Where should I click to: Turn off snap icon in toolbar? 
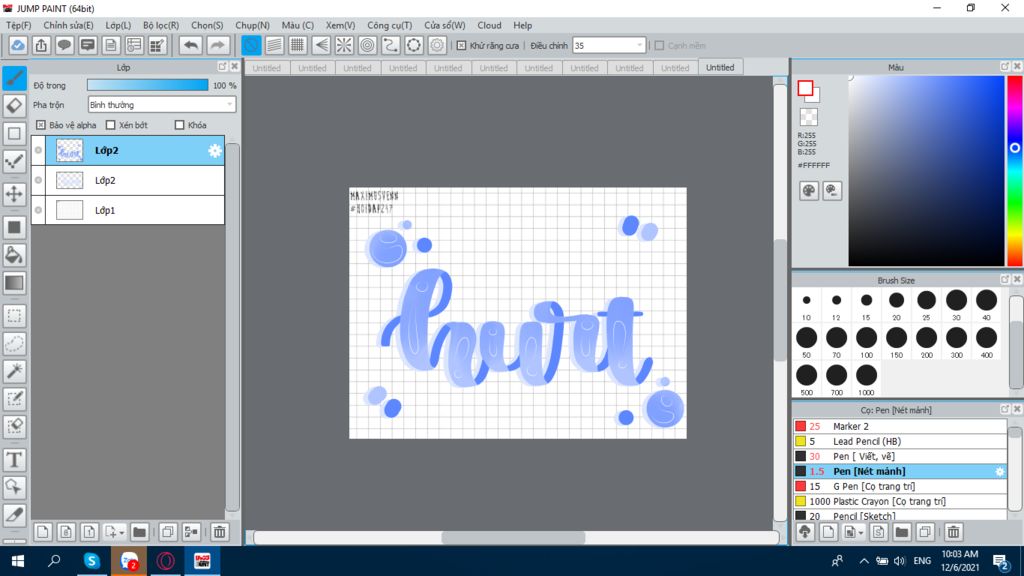click(251, 45)
